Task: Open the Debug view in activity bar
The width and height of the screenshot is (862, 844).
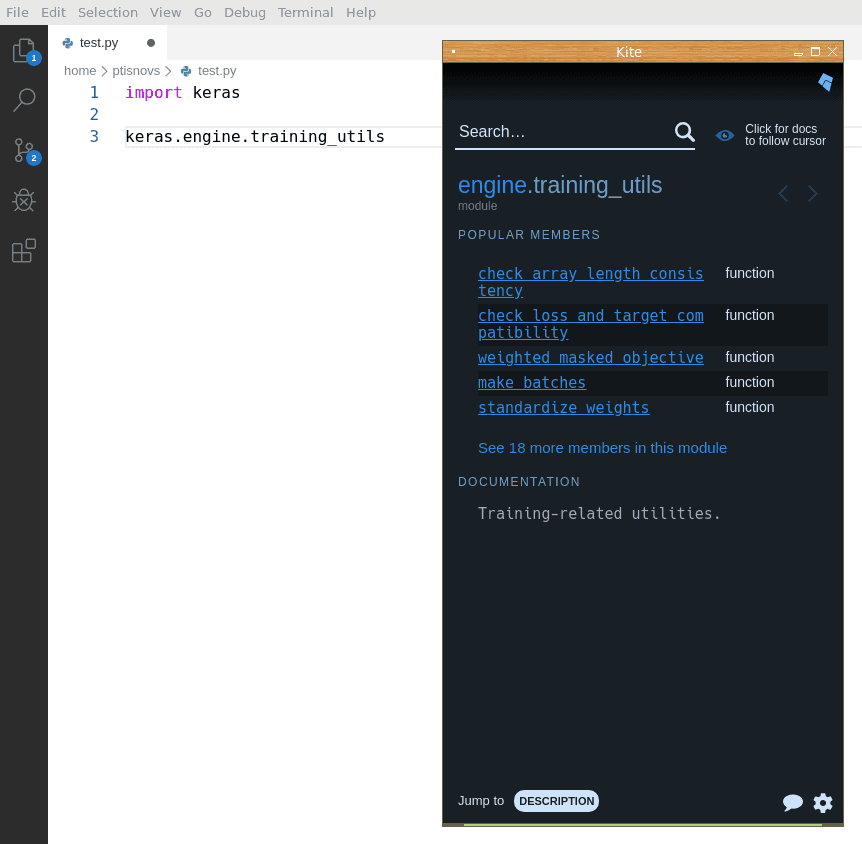Action: (24, 201)
